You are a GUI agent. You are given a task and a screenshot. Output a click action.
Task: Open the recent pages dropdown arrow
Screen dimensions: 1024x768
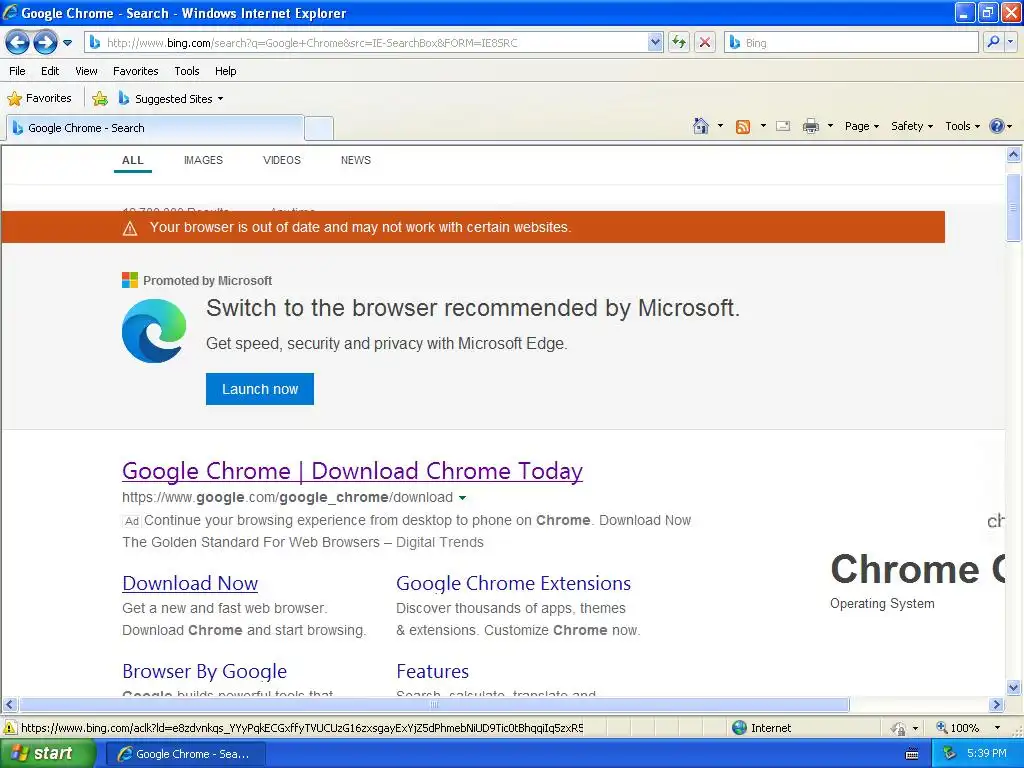coord(67,43)
